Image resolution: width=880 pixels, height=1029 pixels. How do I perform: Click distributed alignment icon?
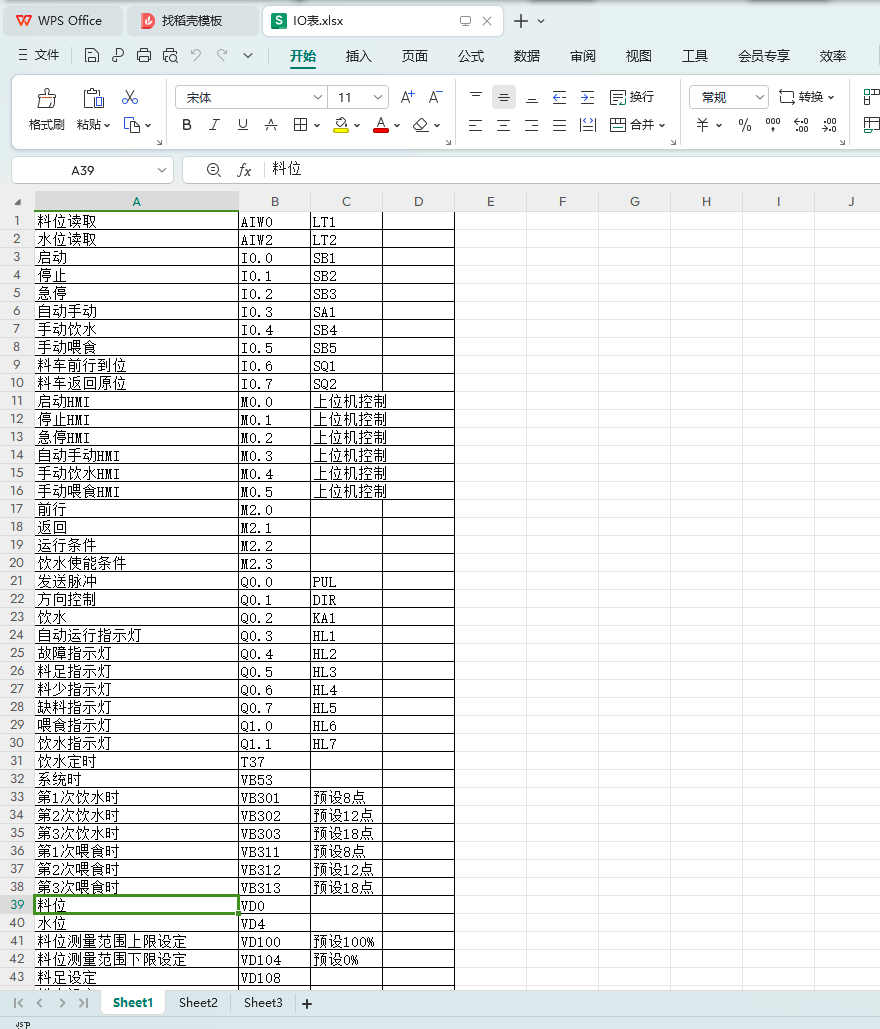pyautogui.click(x=587, y=125)
